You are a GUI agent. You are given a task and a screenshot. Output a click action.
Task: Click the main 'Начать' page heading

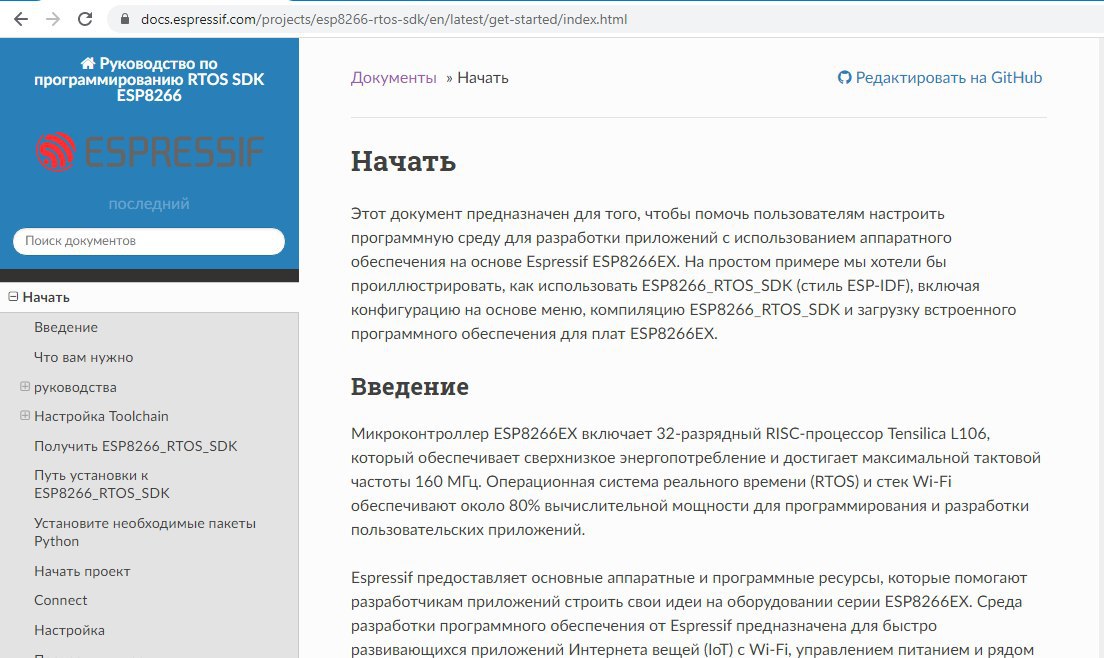tap(403, 161)
